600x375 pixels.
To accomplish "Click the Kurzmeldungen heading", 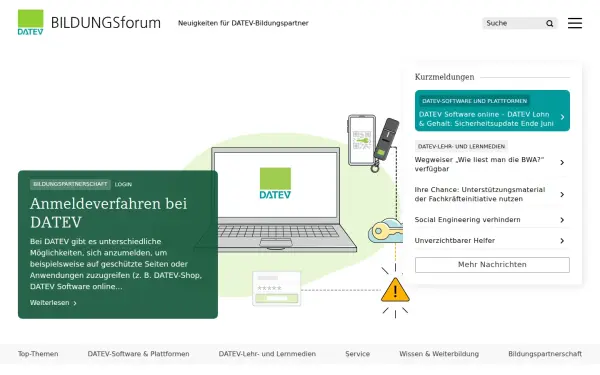I will 444,77.
